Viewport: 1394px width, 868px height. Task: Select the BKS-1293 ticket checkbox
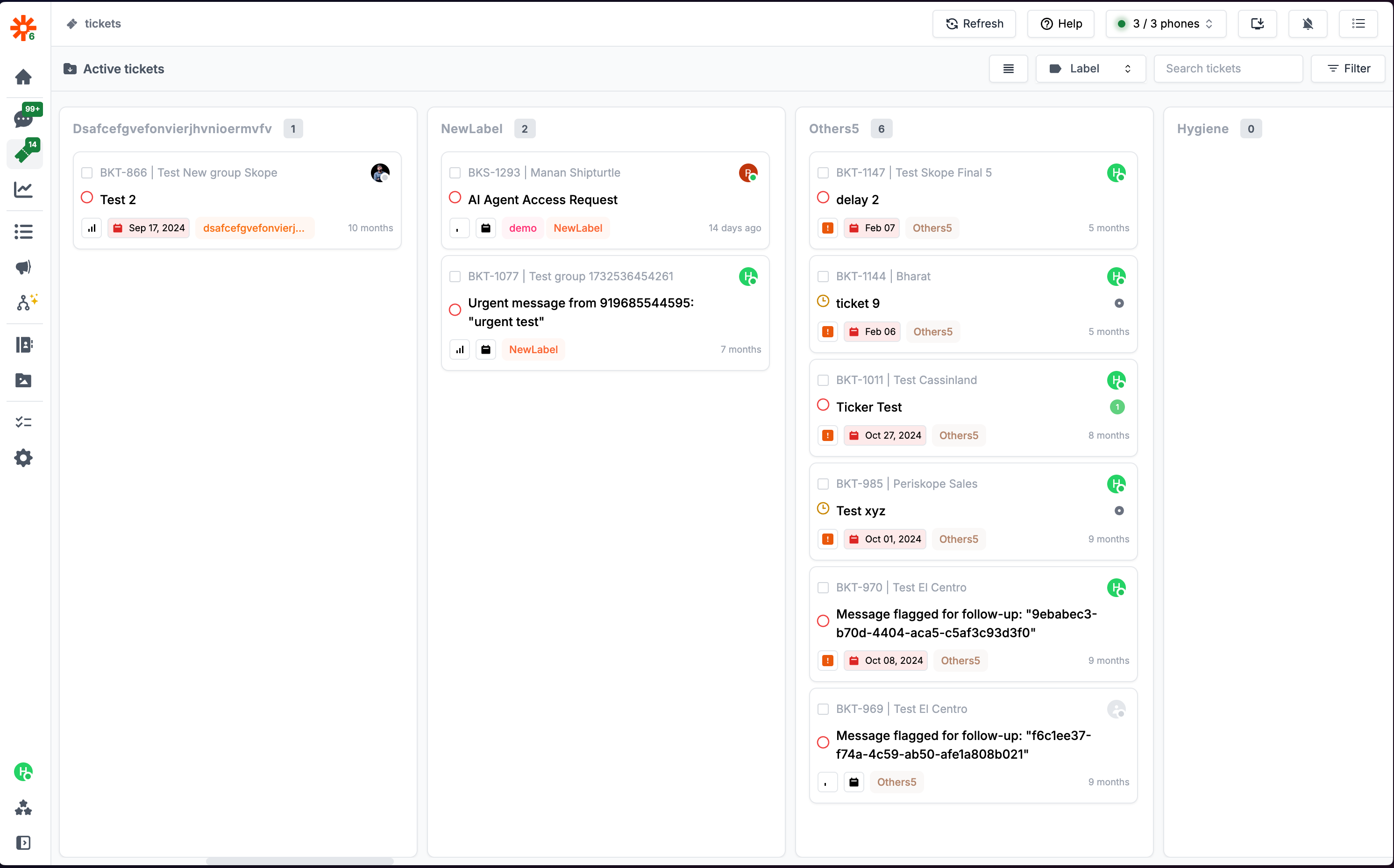pos(455,173)
